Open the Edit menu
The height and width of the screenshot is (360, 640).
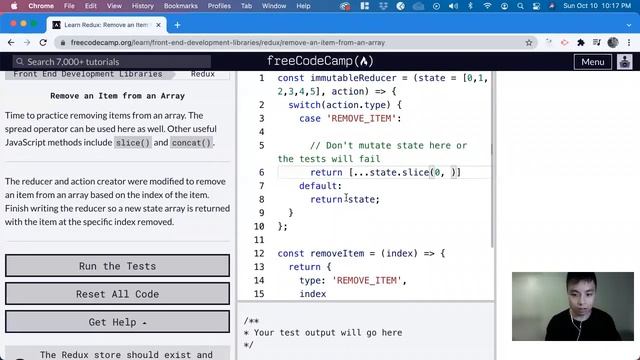tap(91, 6)
